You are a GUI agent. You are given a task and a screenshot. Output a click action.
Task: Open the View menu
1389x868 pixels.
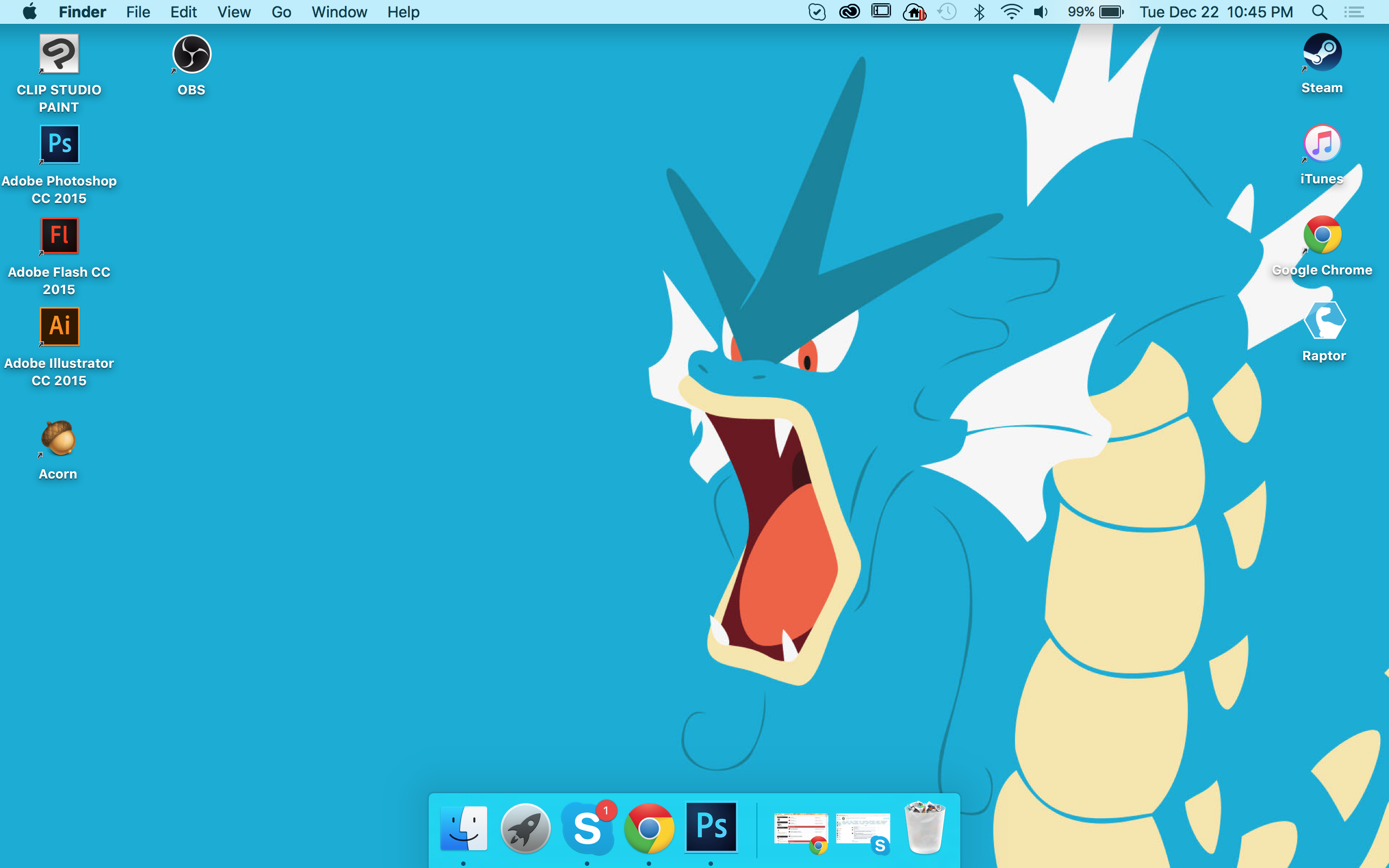pyautogui.click(x=234, y=11)
